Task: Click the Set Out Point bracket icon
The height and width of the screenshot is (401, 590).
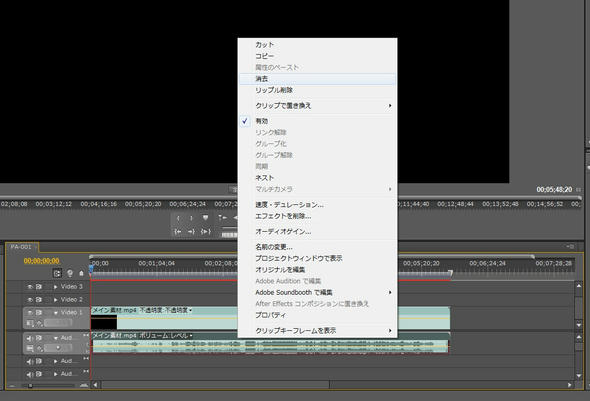Action: (192, 218)
